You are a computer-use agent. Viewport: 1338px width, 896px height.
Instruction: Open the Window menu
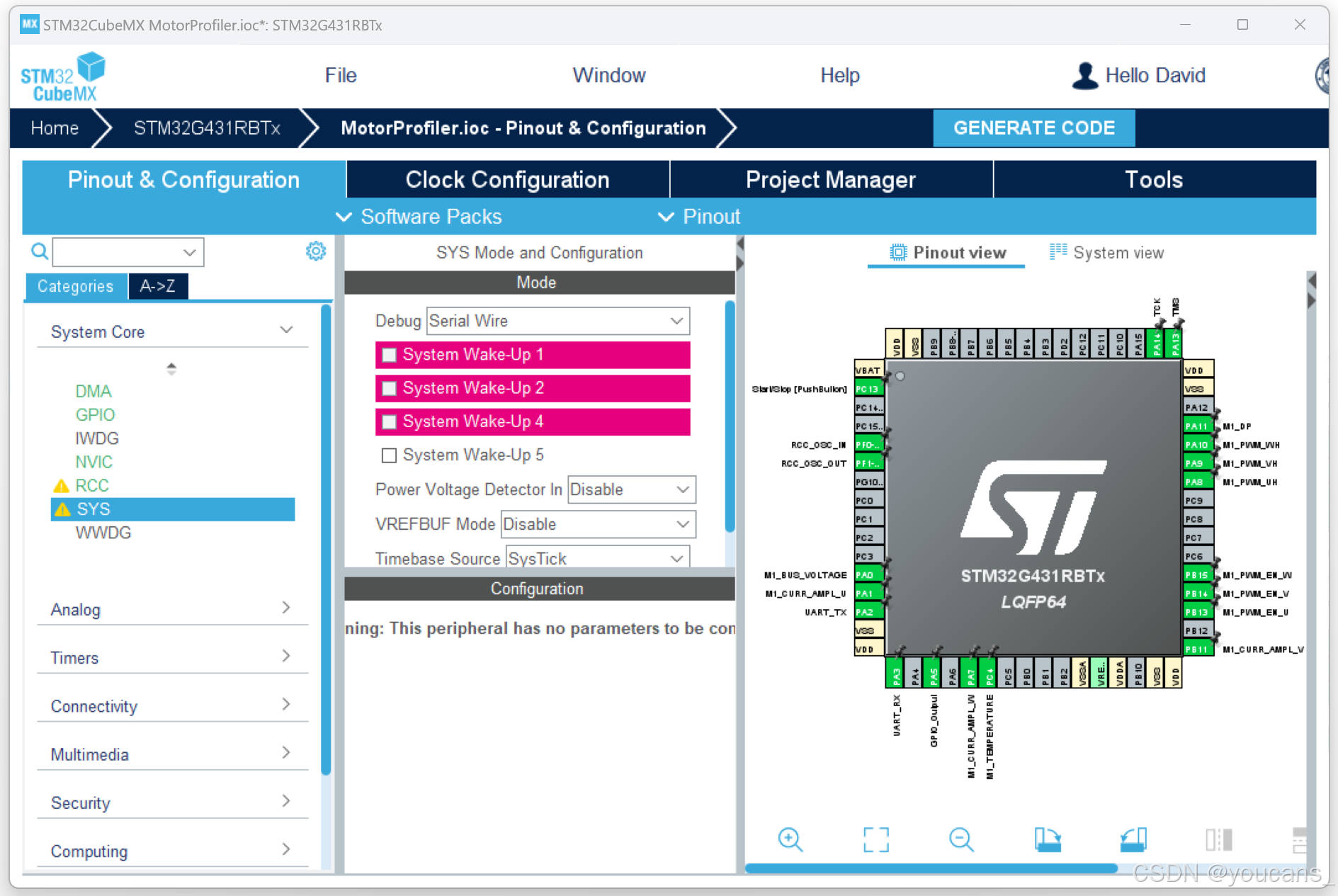pyautogui.click(x=609, y=75)
